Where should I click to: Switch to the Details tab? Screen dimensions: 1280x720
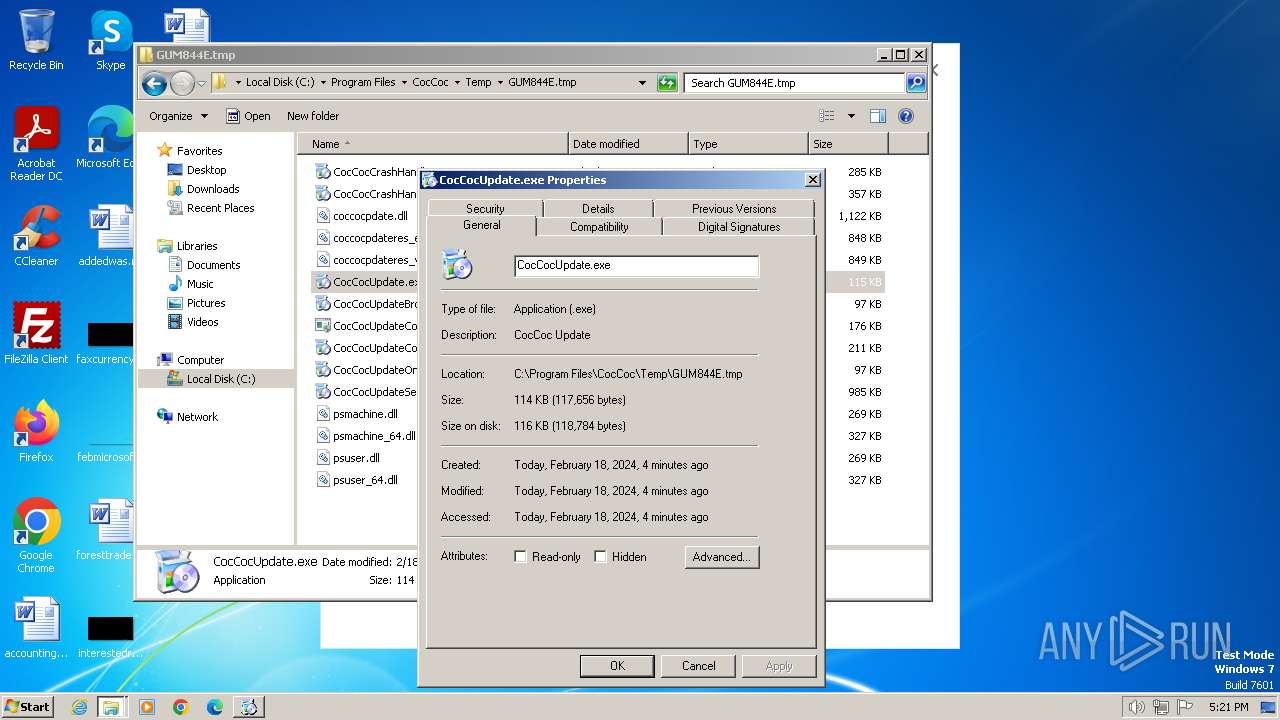(598, 209)
